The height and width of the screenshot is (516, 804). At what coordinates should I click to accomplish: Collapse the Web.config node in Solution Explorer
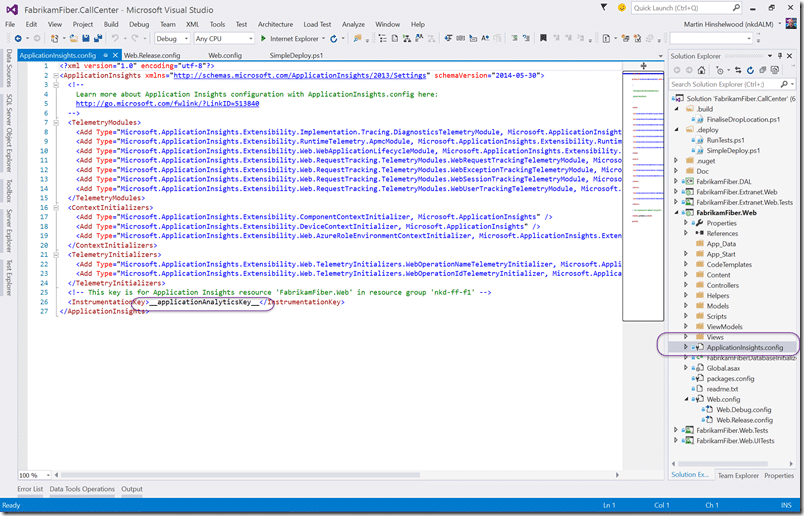coord(686,399)
